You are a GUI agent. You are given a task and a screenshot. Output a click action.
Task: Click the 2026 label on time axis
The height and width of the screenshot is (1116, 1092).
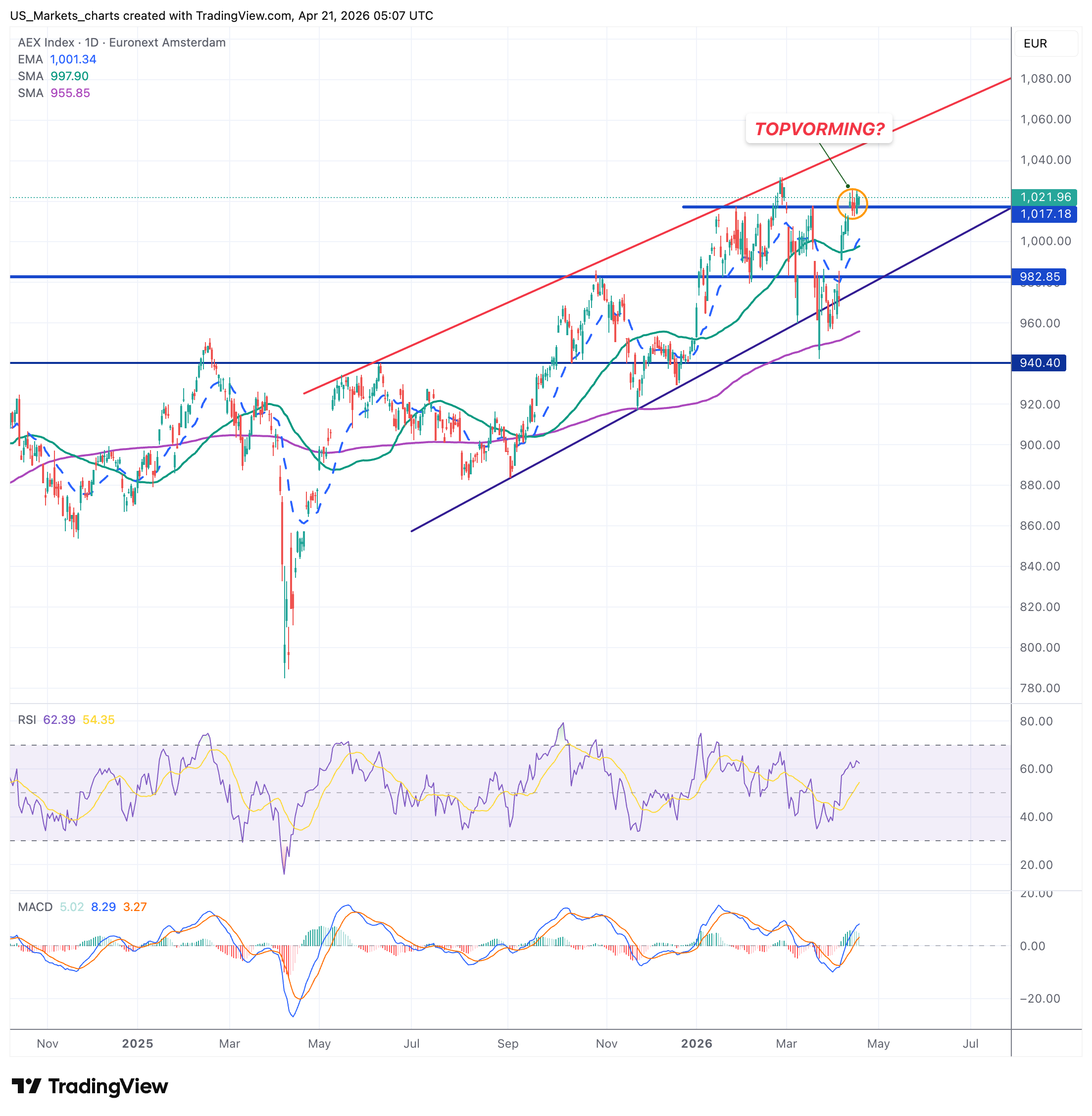click(696, 1043)
